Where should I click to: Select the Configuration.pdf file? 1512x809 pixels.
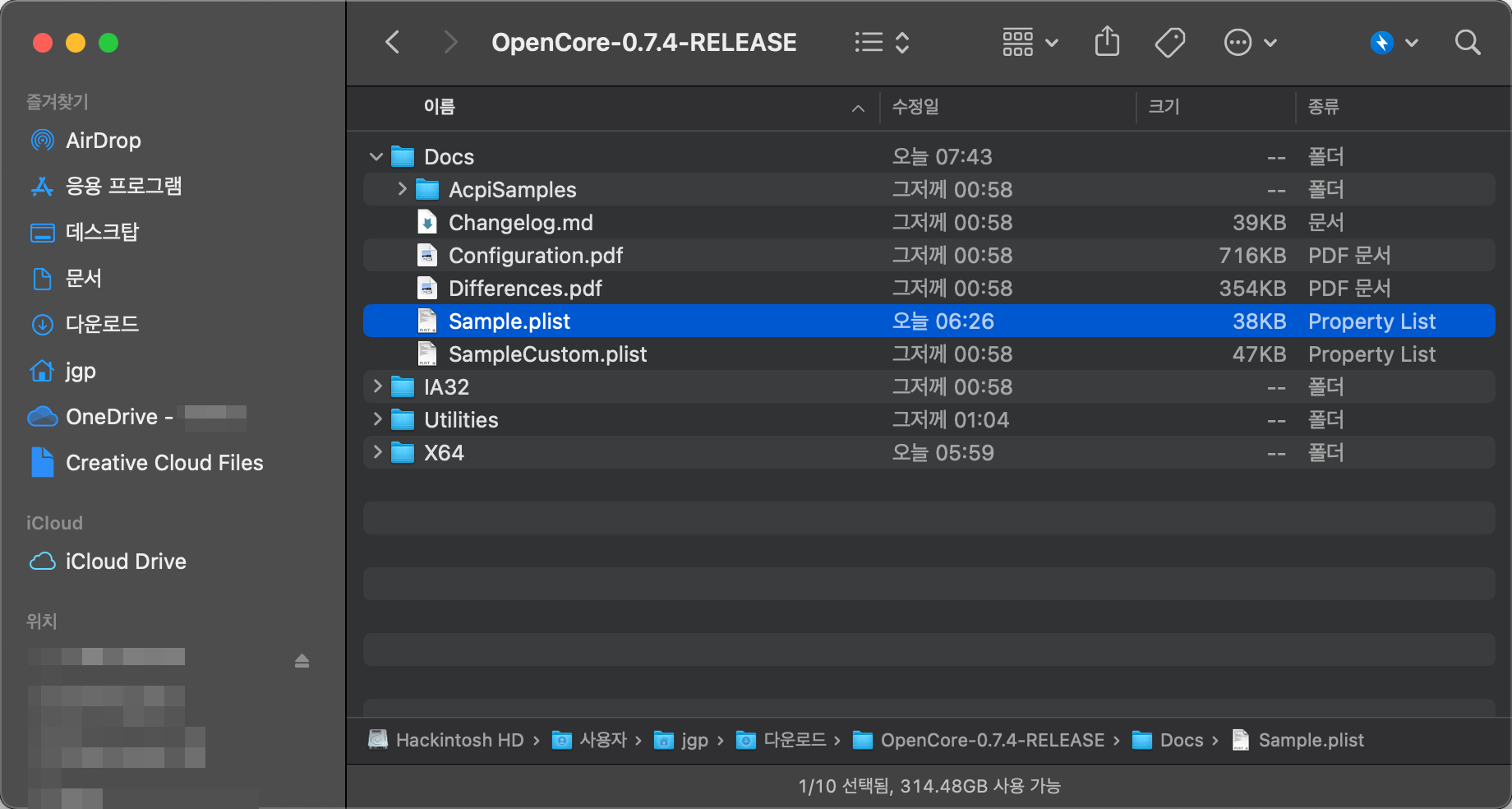[x=929, y=255]
